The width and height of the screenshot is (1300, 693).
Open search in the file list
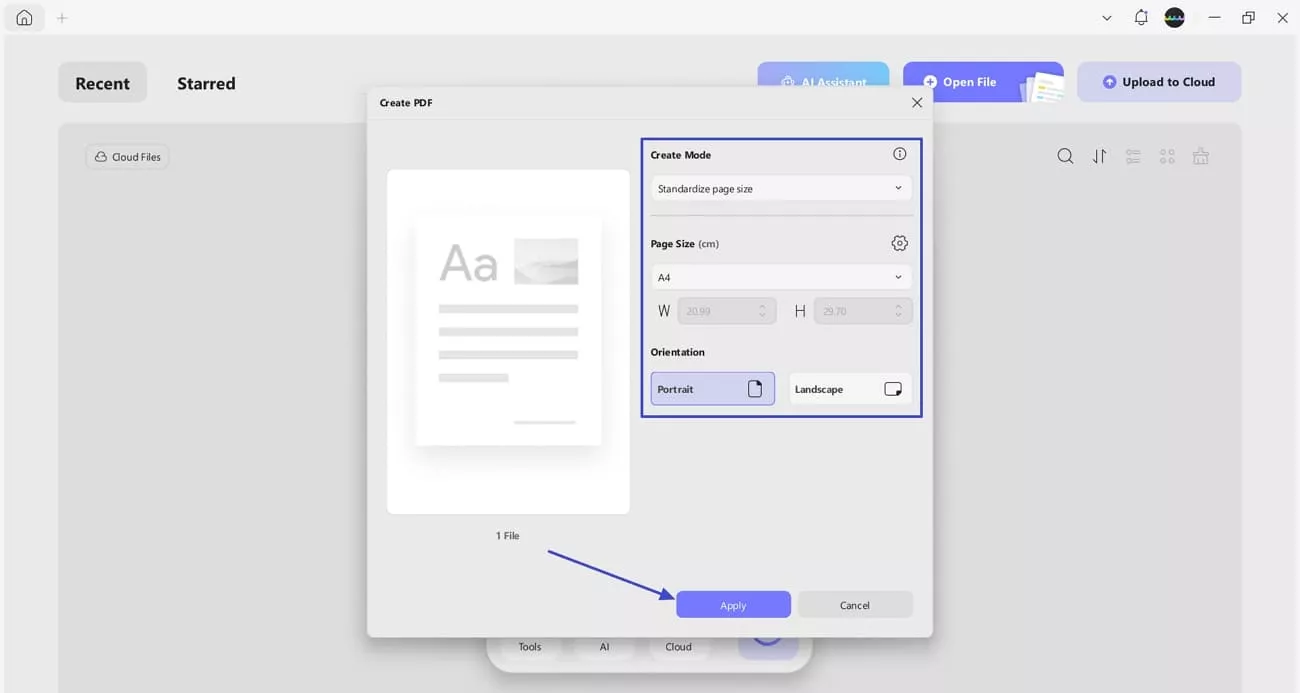pos(1064,156)
